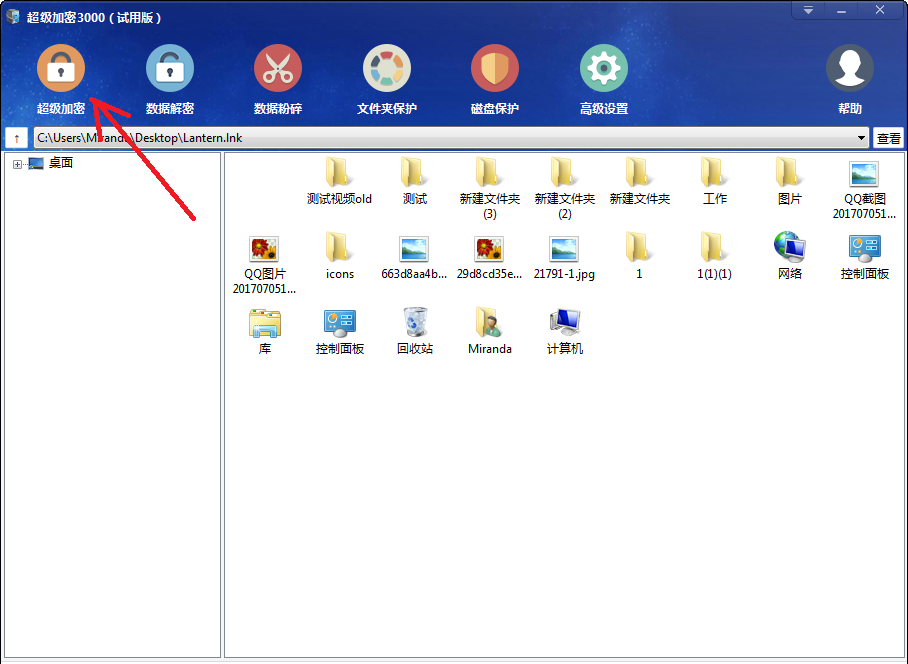The width and height of the screenshot is (908, 664).
Task: Select the QQ截图 image file
Action: (x=865, y=190)
